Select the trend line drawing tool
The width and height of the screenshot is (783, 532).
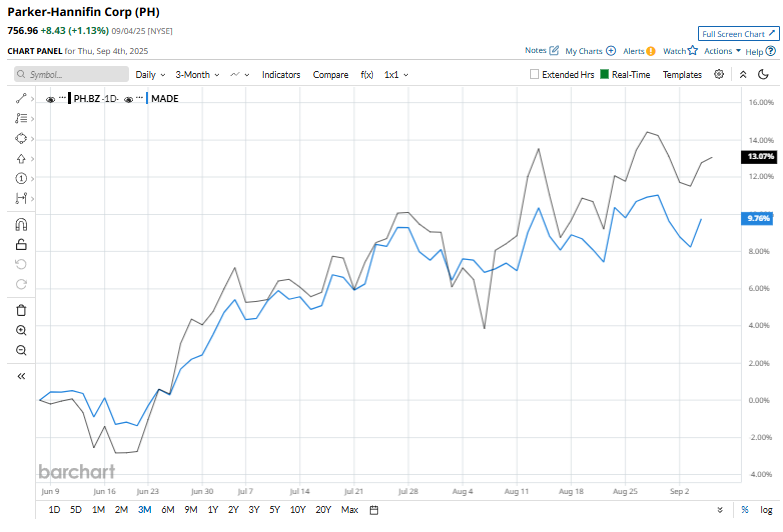20,98
